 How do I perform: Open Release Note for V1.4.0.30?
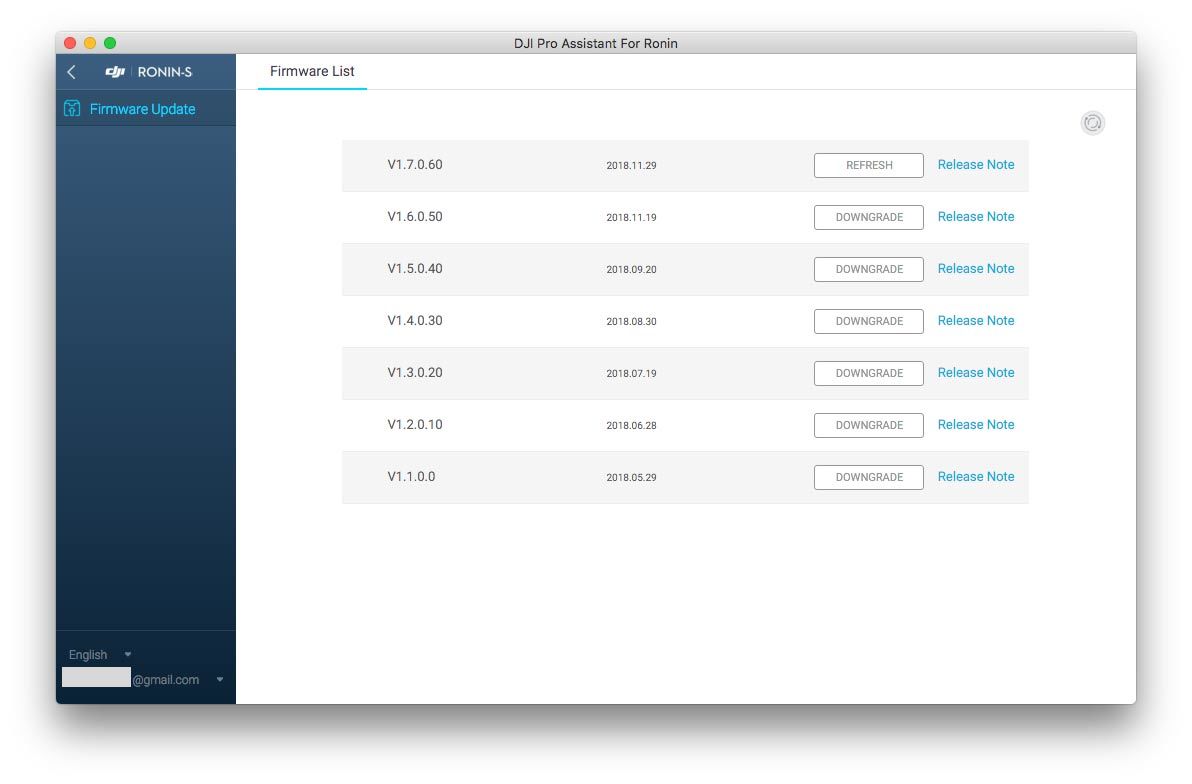[x=976, y=320]
